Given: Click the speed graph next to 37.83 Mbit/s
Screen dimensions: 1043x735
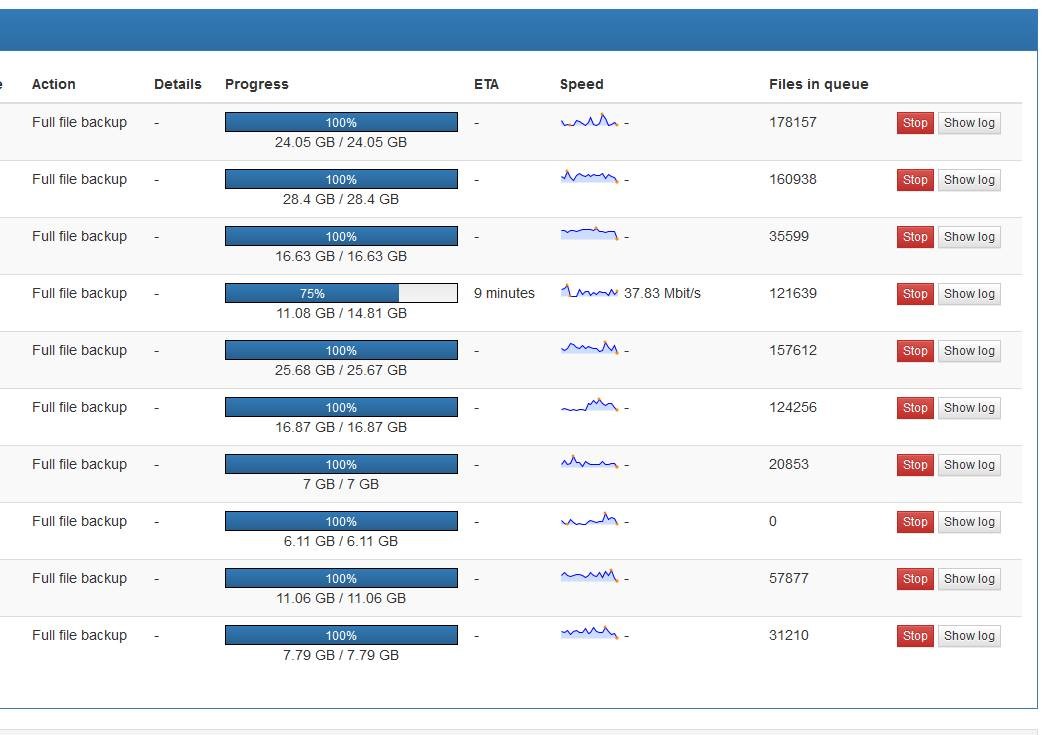Looking at the screenshot, I should tap(589, 291).
